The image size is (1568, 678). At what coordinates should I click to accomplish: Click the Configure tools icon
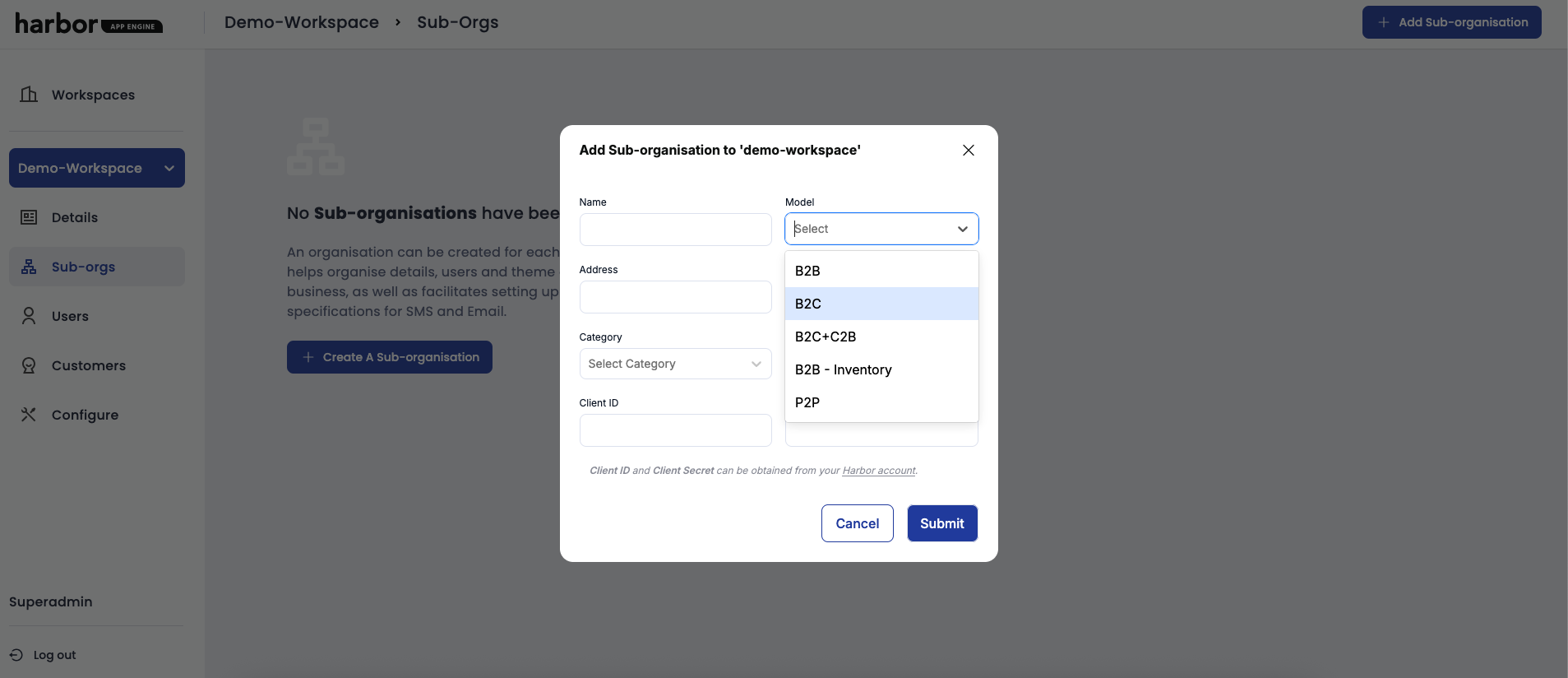click(29, 415)
